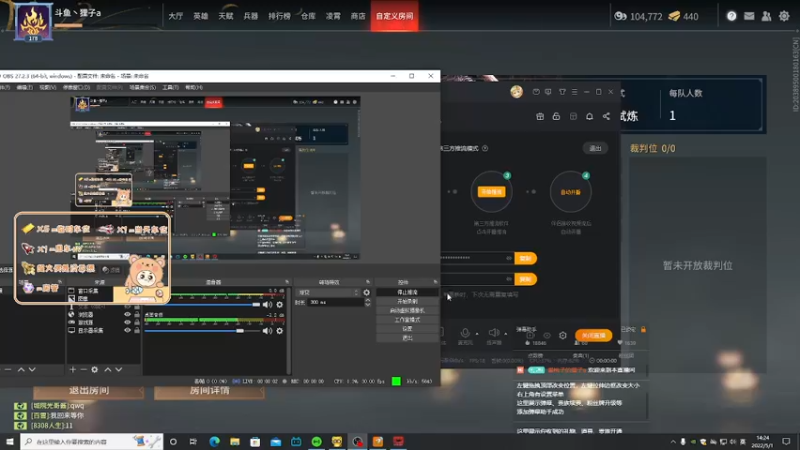Click the 退出 pill button in streaming client
Screen dimensions: 800x450
tap(595, 148)
